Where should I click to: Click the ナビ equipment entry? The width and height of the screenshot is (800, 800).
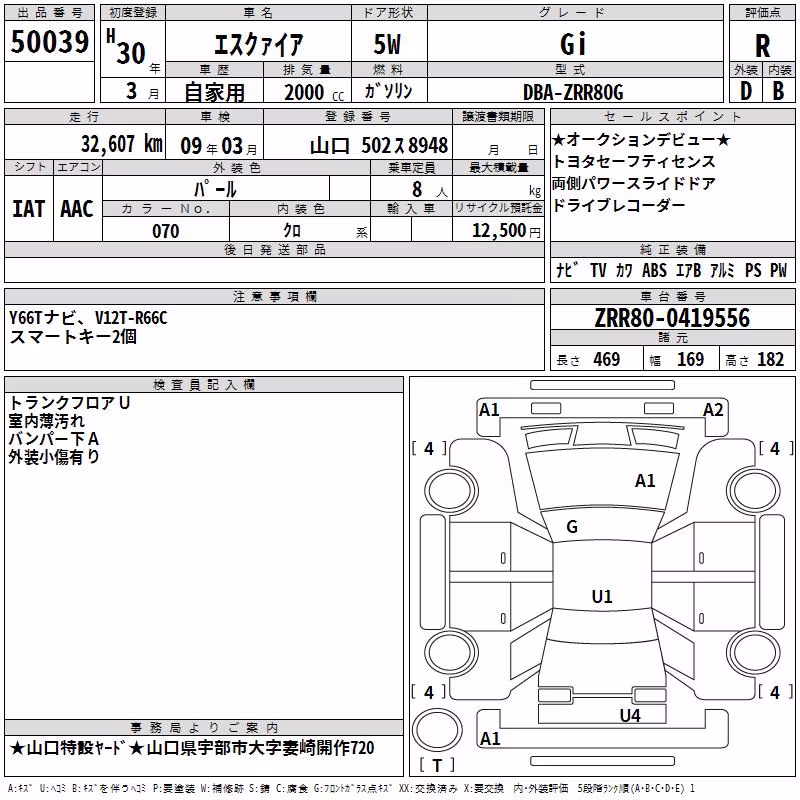567,269
